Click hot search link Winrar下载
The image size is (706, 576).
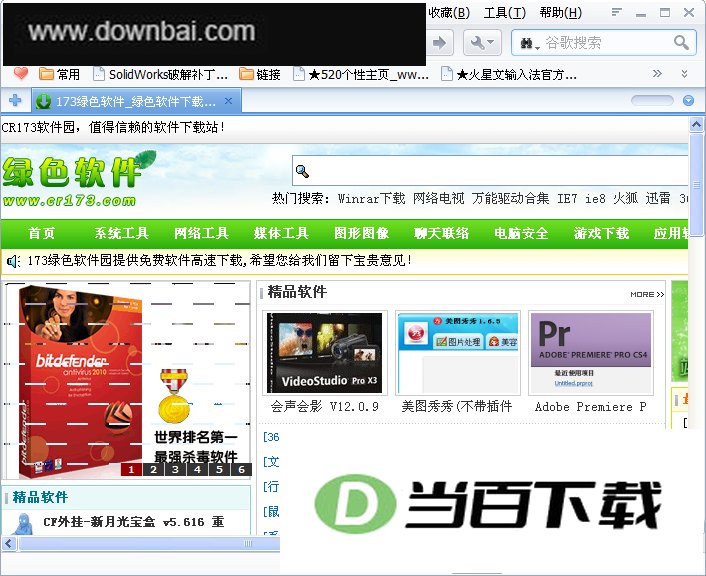coord(371,198)
